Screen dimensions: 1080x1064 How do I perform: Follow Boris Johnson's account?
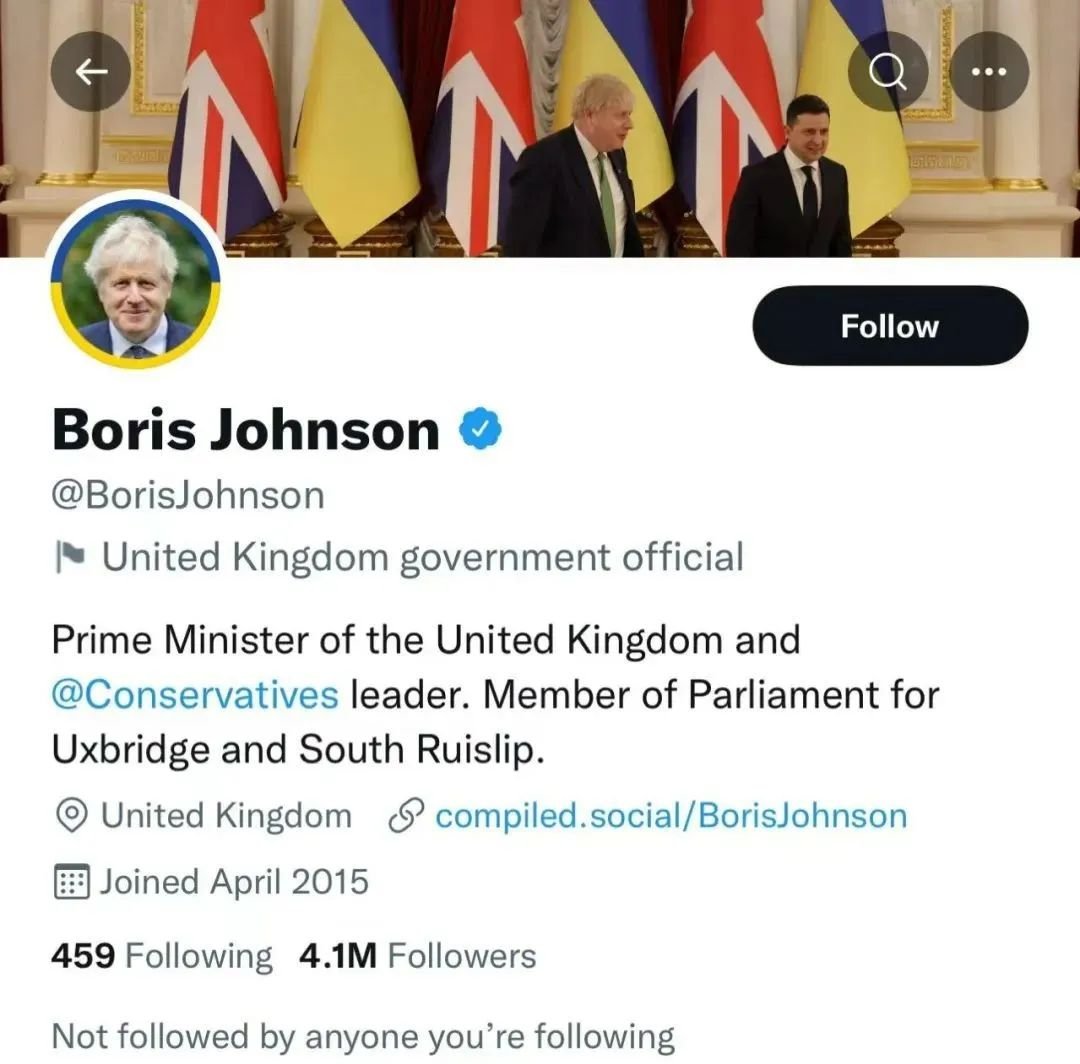[x=889, y=326]
